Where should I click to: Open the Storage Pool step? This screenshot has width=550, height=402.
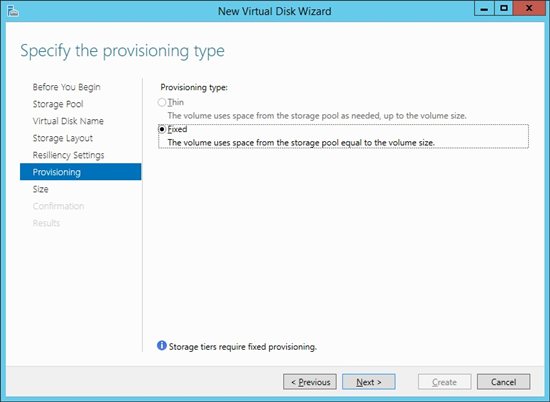pos(58,104)
